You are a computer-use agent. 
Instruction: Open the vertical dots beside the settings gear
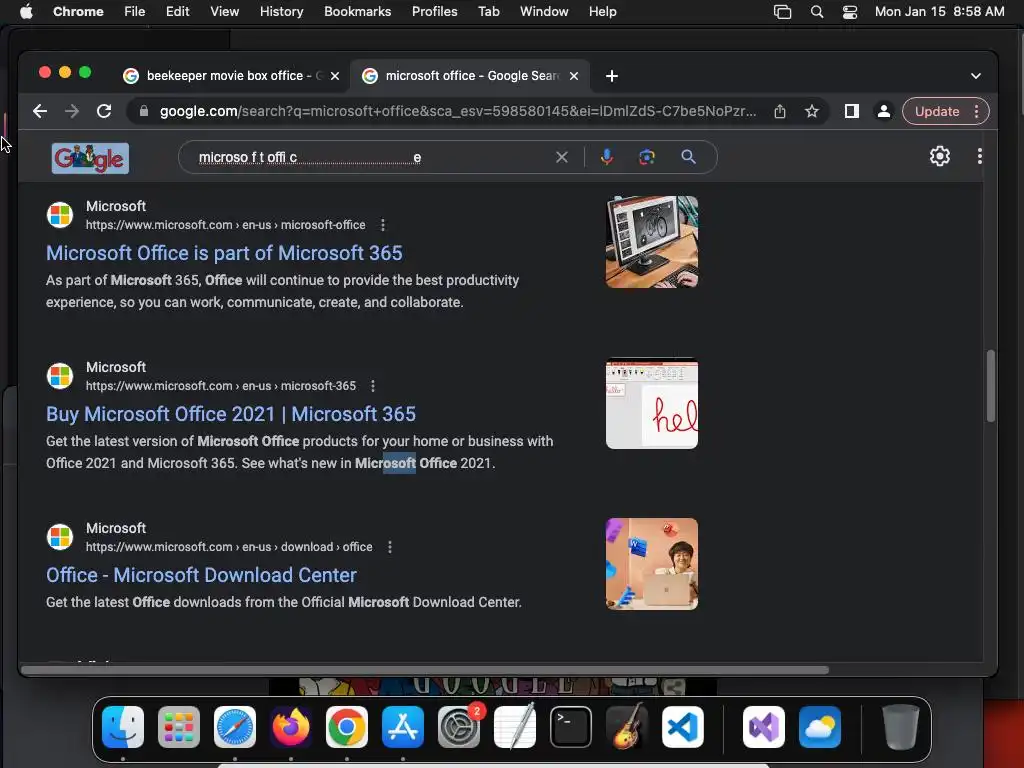tap(980, 156)
